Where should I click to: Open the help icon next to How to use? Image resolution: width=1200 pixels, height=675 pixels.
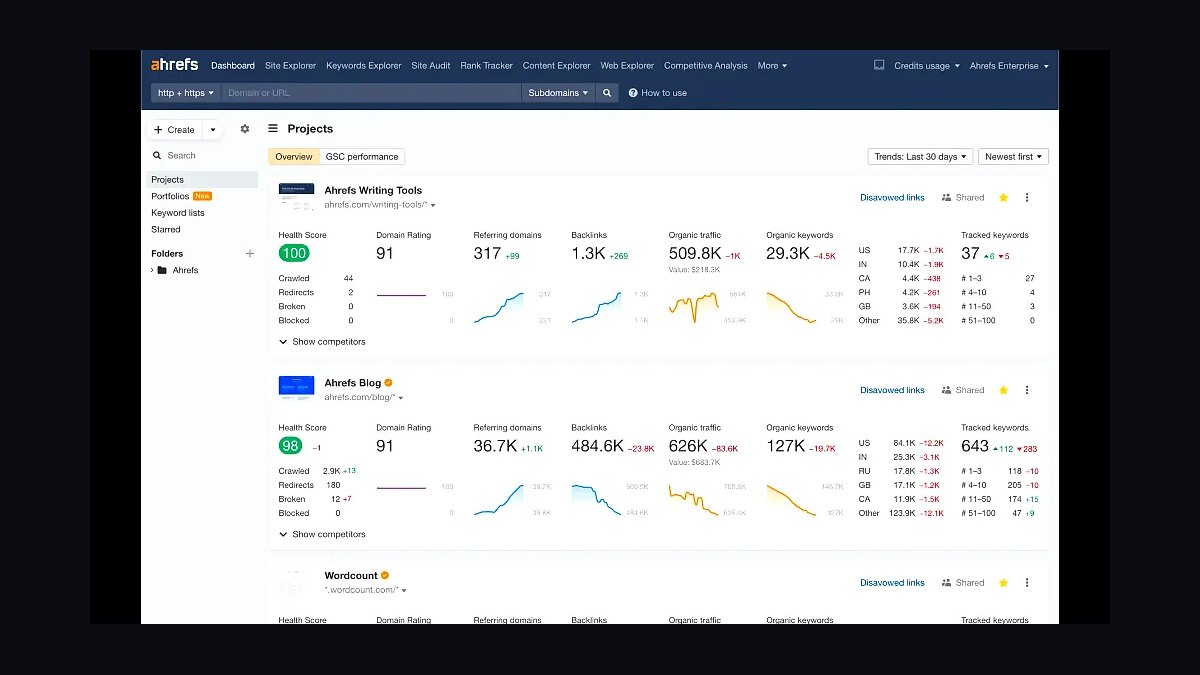pos(633,93)
